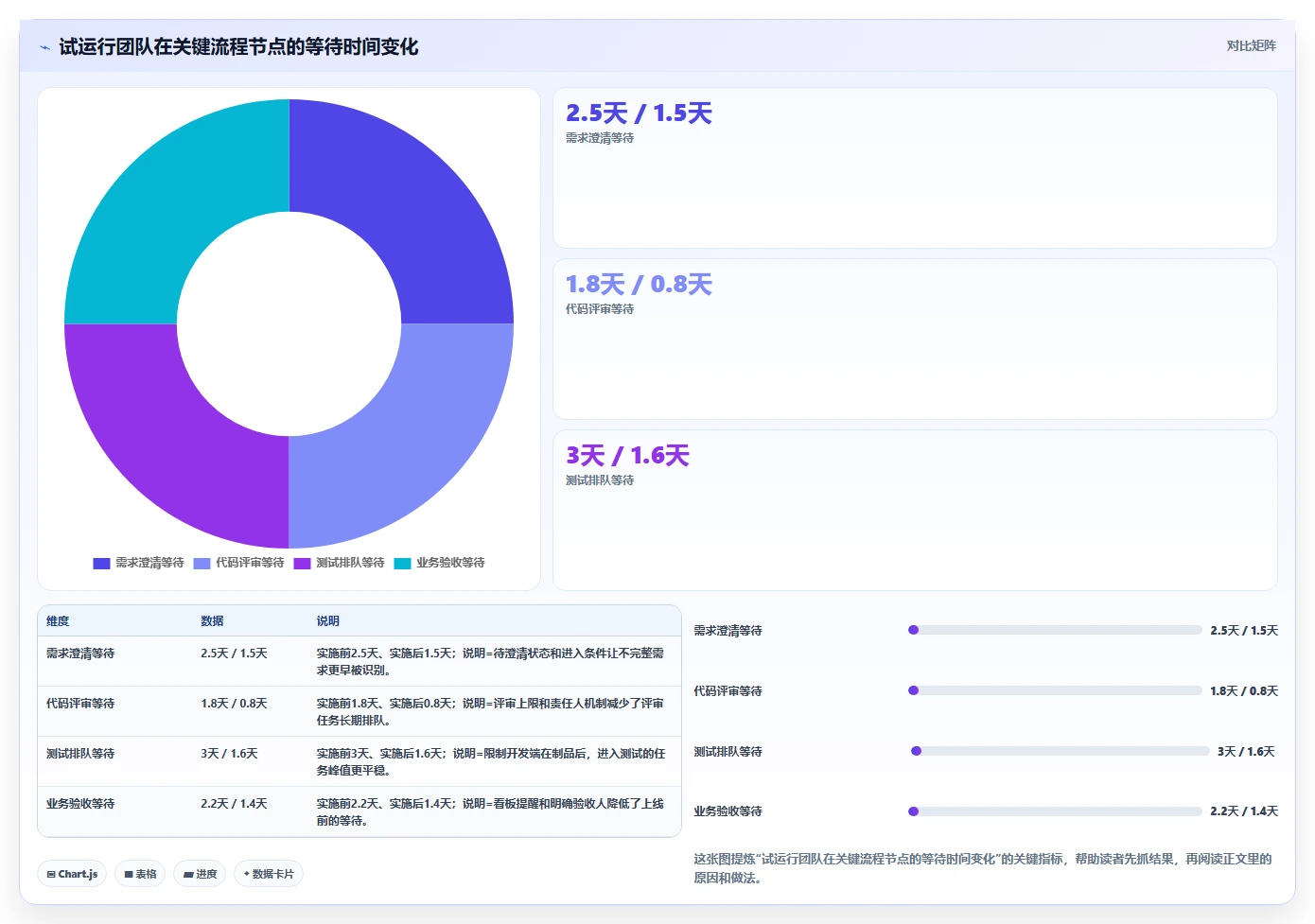Viewport: 1315px width, 924px height.
Task: Select the 对比矩阵 label in the header
Action: 1251,45
